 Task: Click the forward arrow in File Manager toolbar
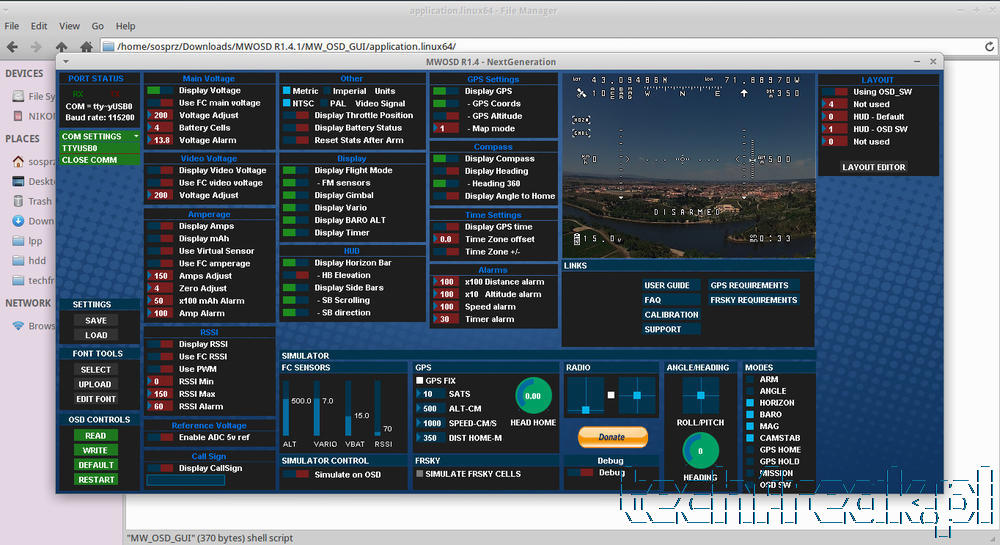(x=36, y=47)
